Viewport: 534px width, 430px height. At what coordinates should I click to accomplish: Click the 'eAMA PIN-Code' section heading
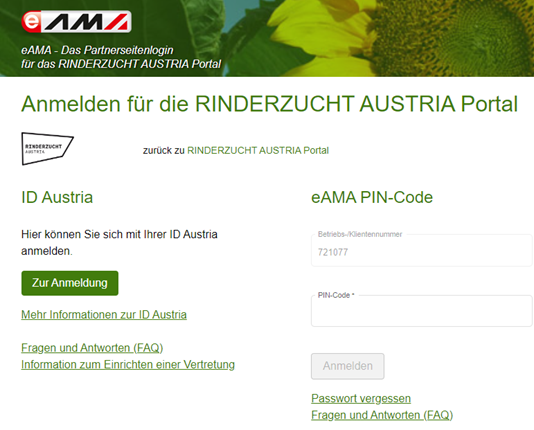coord(372,197)
